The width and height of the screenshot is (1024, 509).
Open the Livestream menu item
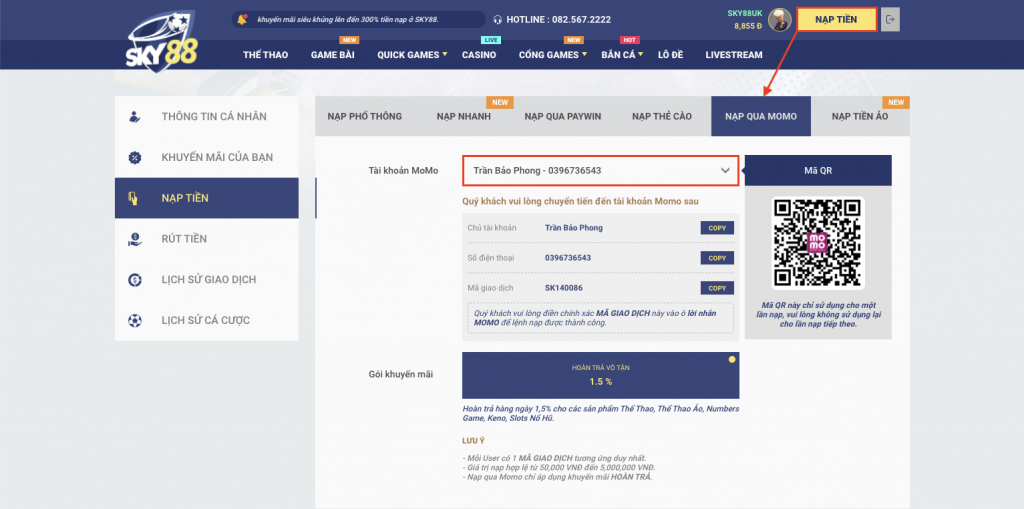734,55
